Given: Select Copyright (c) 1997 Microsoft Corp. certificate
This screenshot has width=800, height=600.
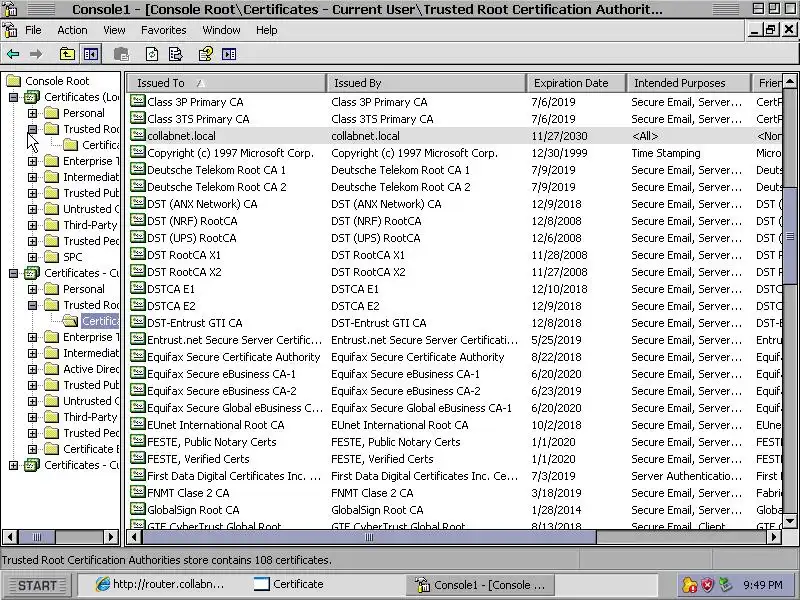Looking at the screenshot, I should click(x=230, y=153).
